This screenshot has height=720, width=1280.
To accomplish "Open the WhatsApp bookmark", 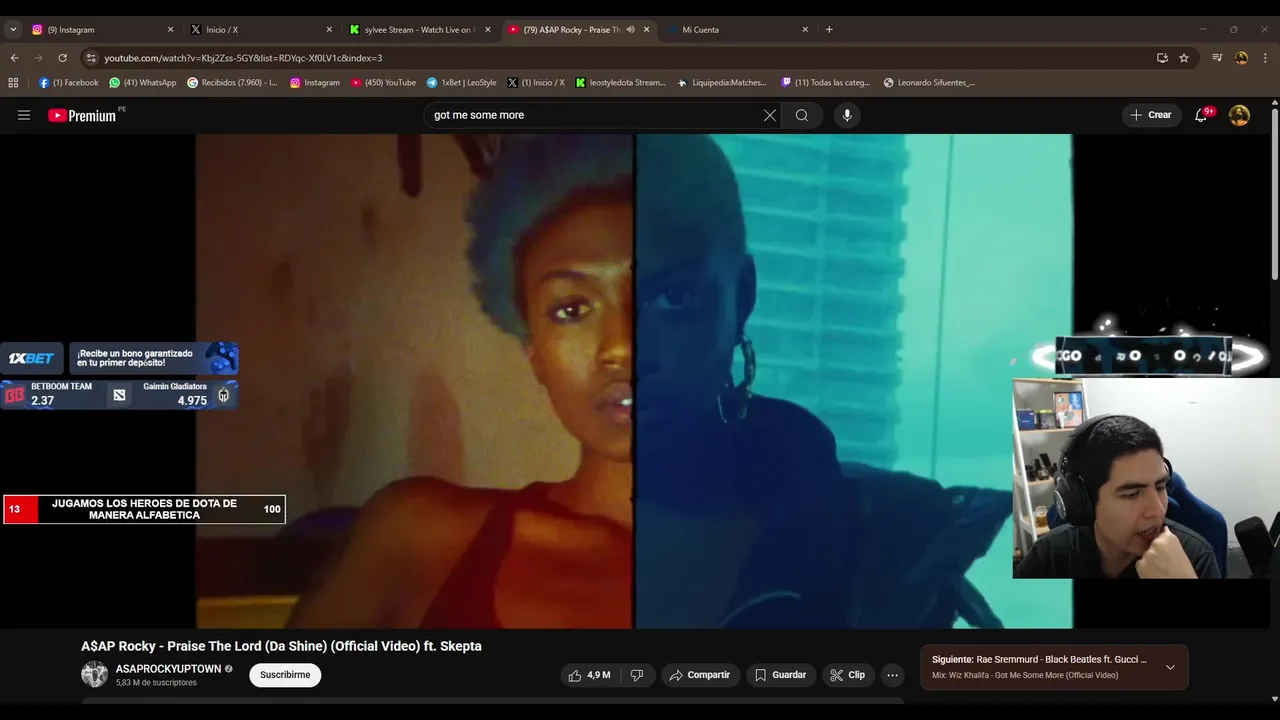I will pos(143,83).
